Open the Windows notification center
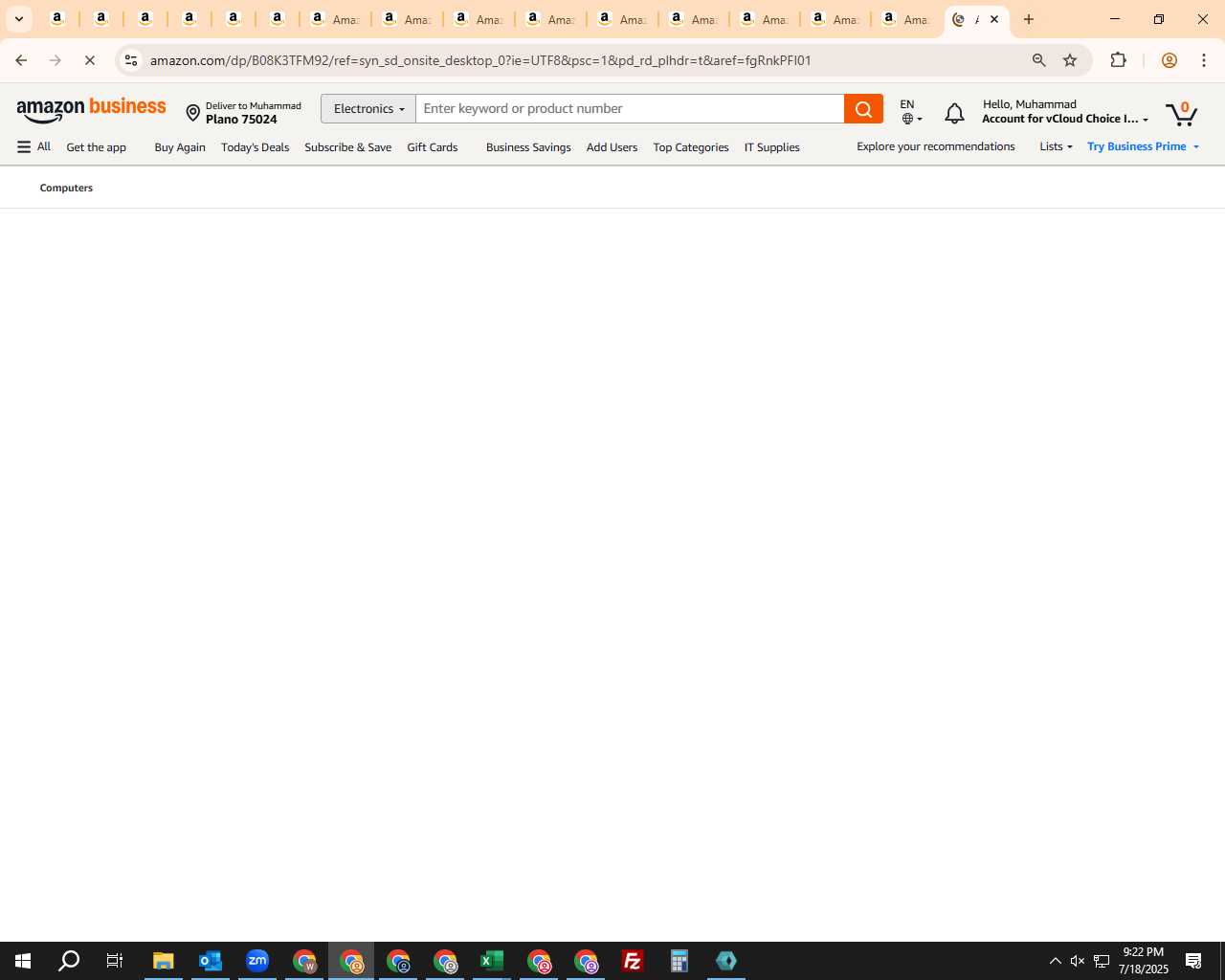This screenshot has width=1225, height=980. (x=1193, y=961)
